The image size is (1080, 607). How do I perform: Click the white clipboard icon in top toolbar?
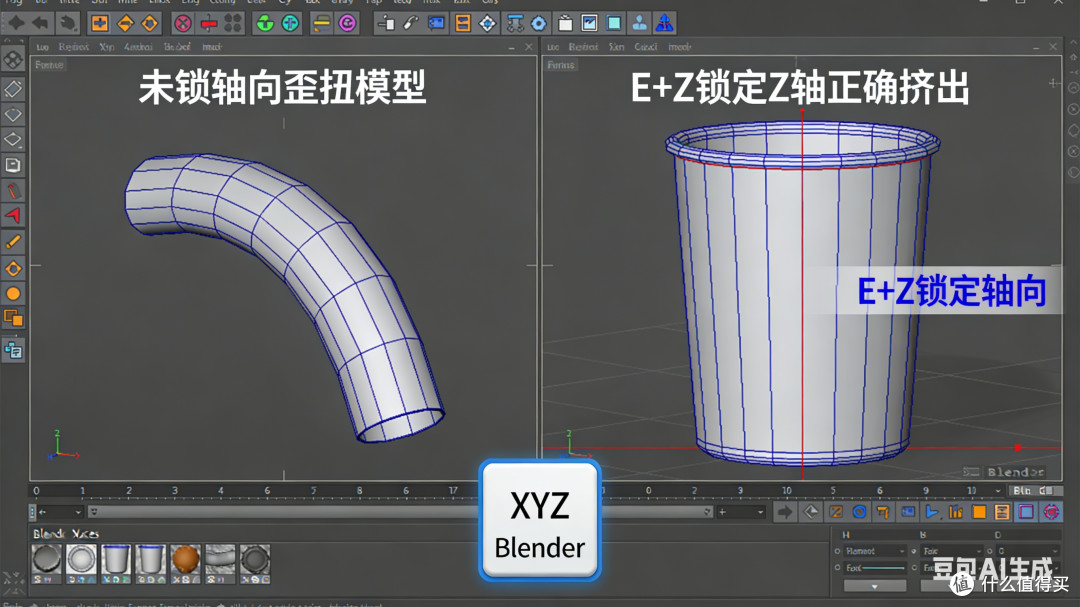tap(565, 23)
